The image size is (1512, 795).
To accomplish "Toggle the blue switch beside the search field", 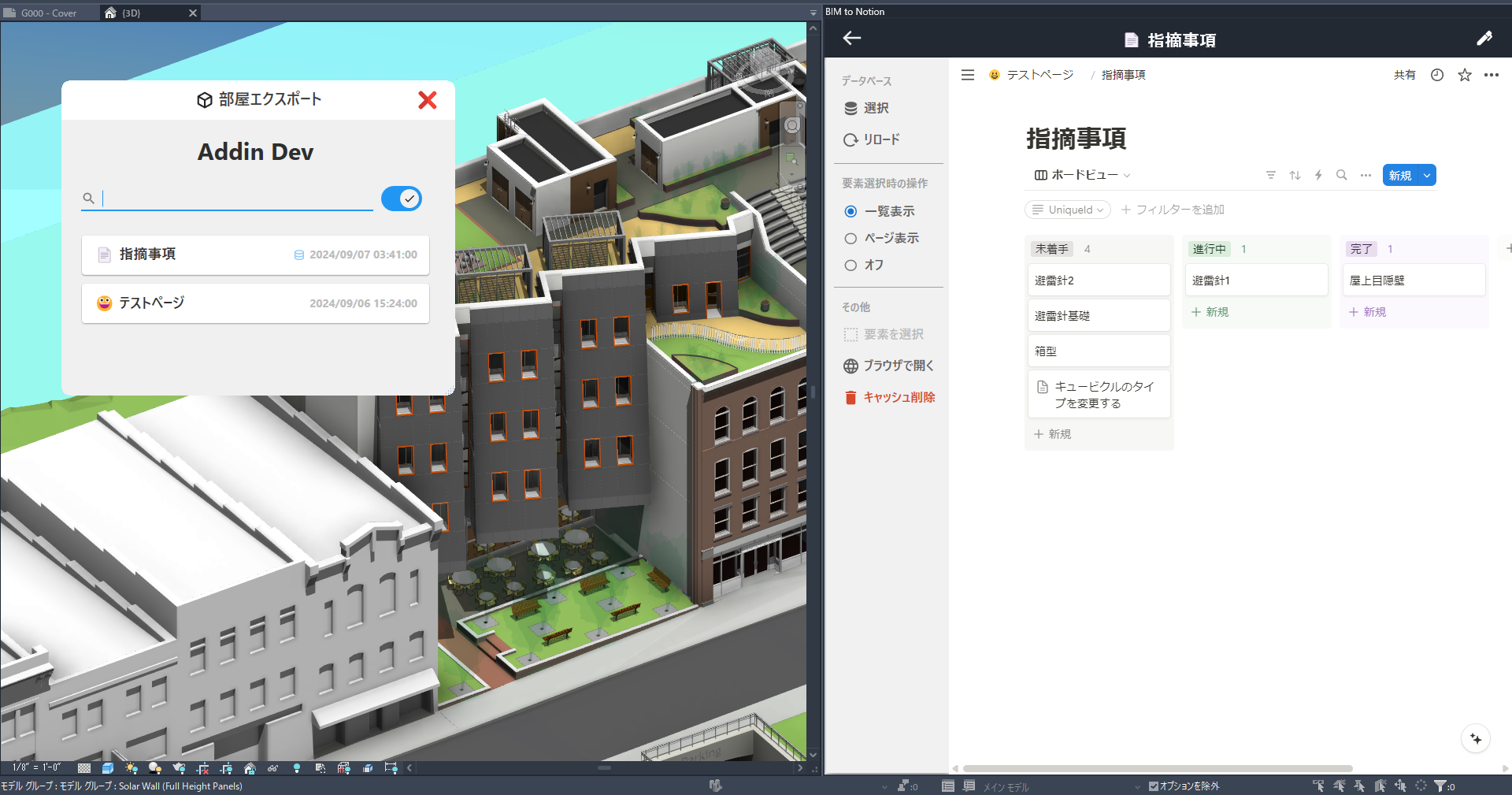I will point(402,199).
